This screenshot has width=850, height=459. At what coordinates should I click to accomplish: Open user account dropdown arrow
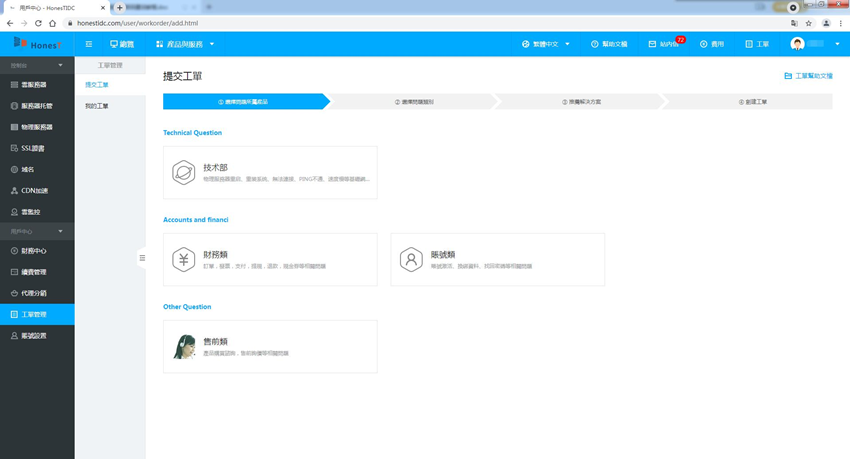837,44
